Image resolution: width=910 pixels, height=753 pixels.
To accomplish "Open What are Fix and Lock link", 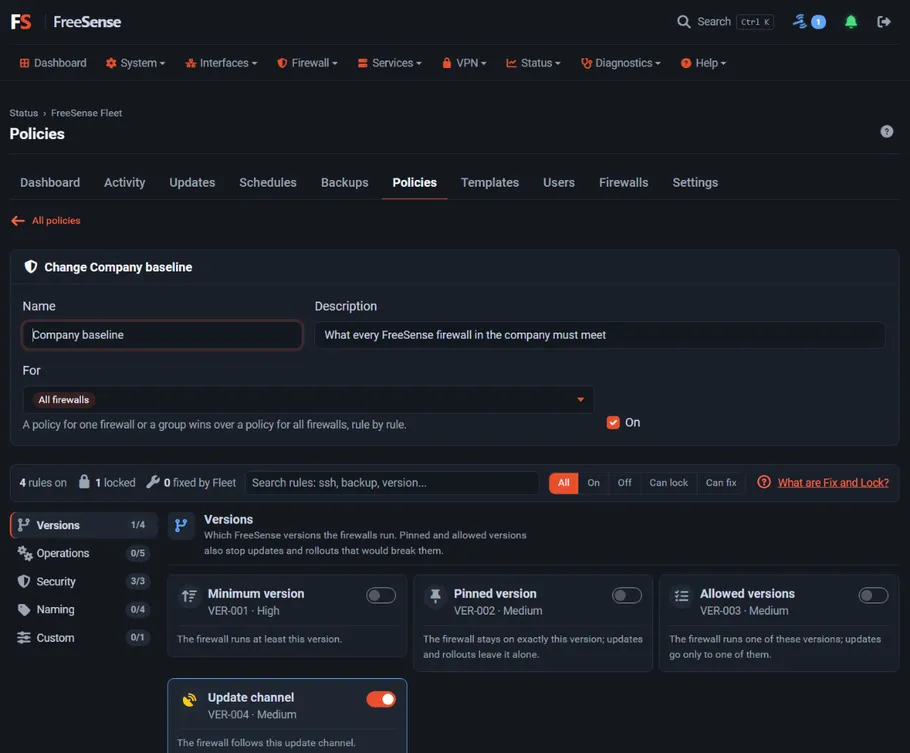I will [x=833, y=482].
